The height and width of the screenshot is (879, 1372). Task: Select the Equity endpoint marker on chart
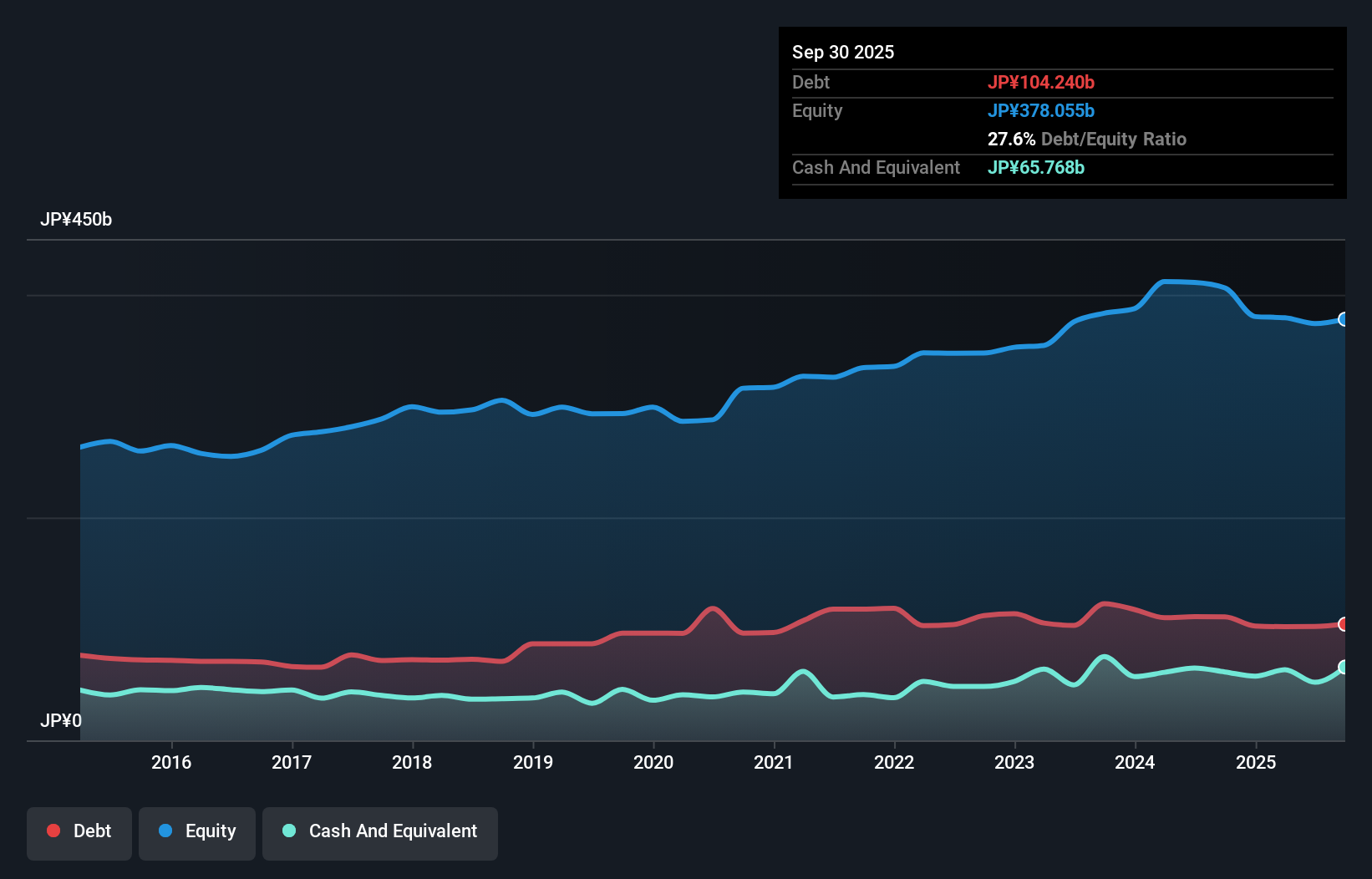1344,319
